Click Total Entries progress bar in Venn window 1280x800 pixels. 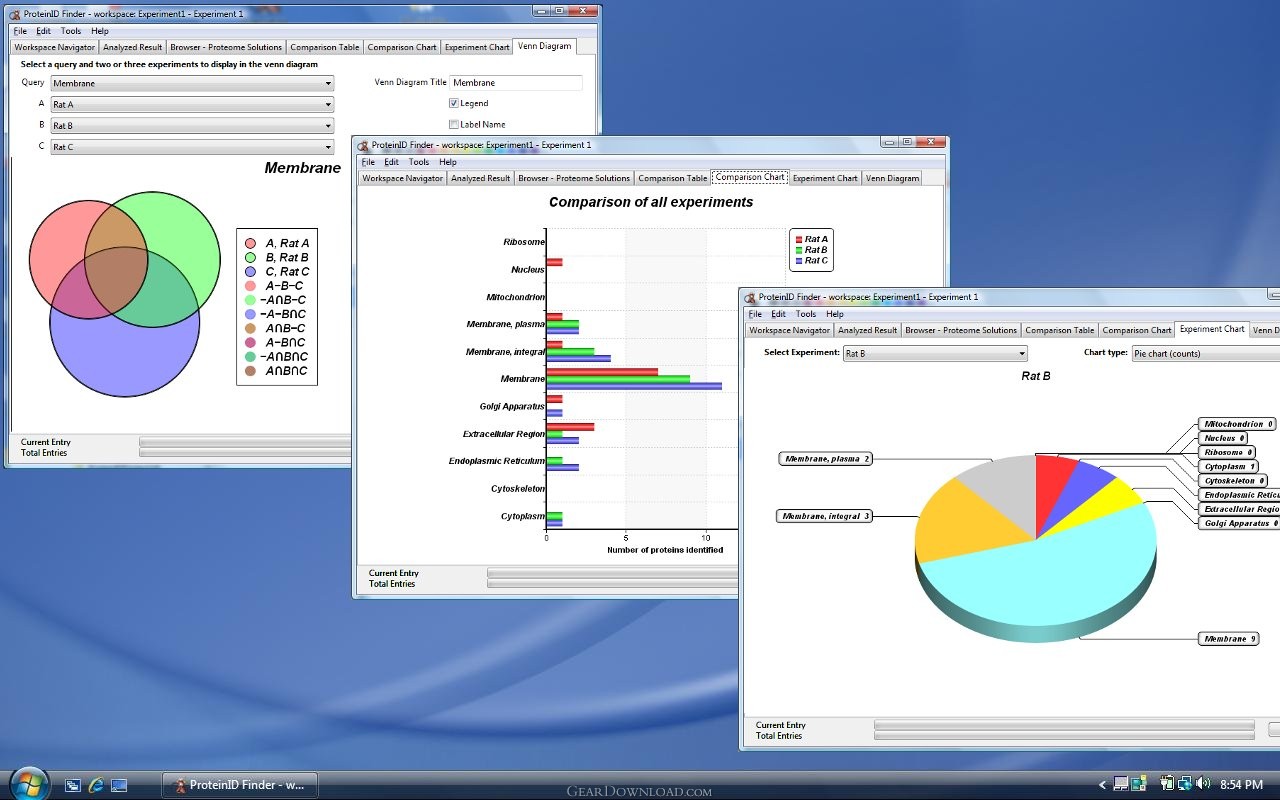click(x=245, y=453)
